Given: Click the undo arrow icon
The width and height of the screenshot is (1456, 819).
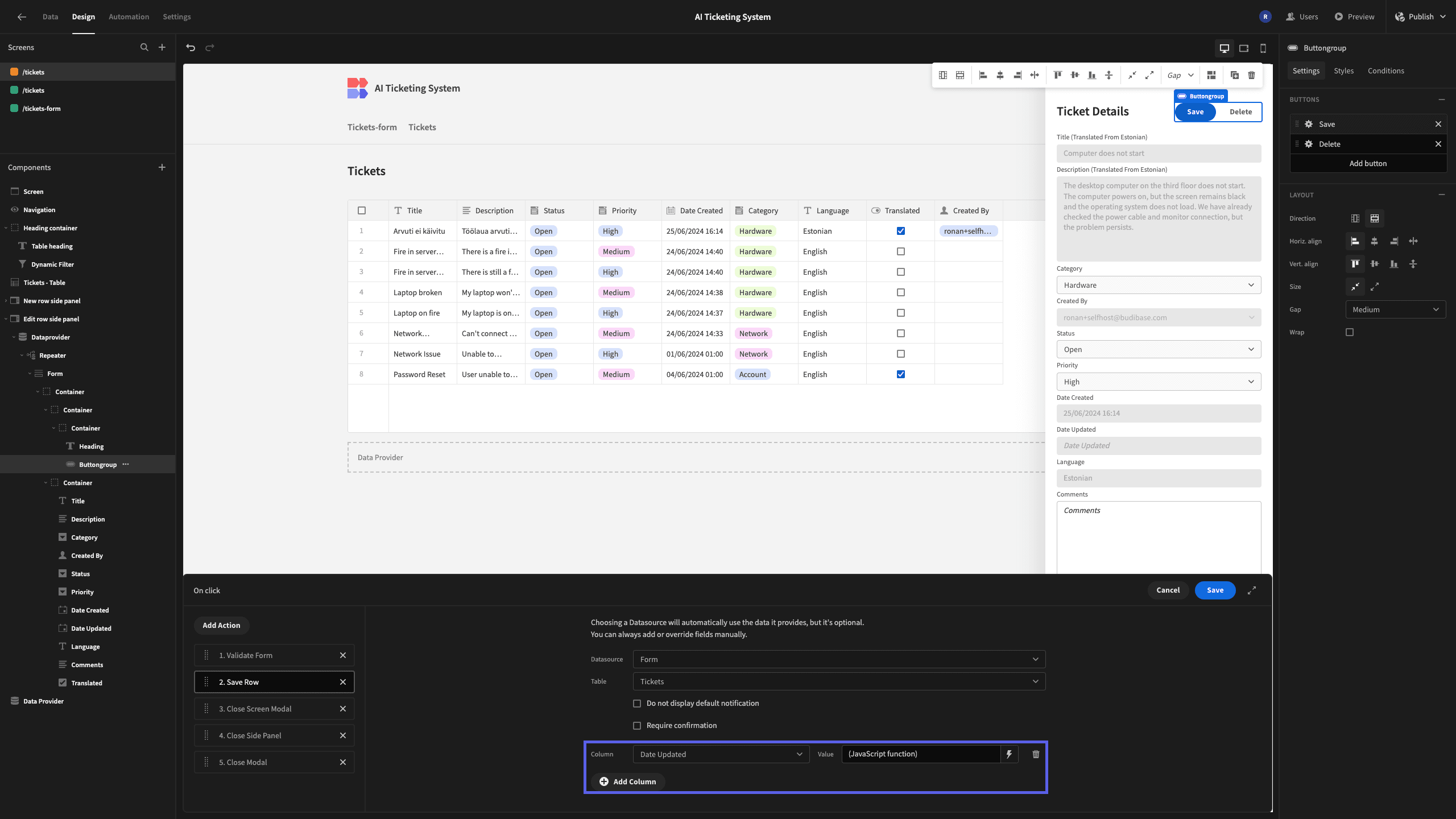Looking at the screenshot, I should (191, 48).
